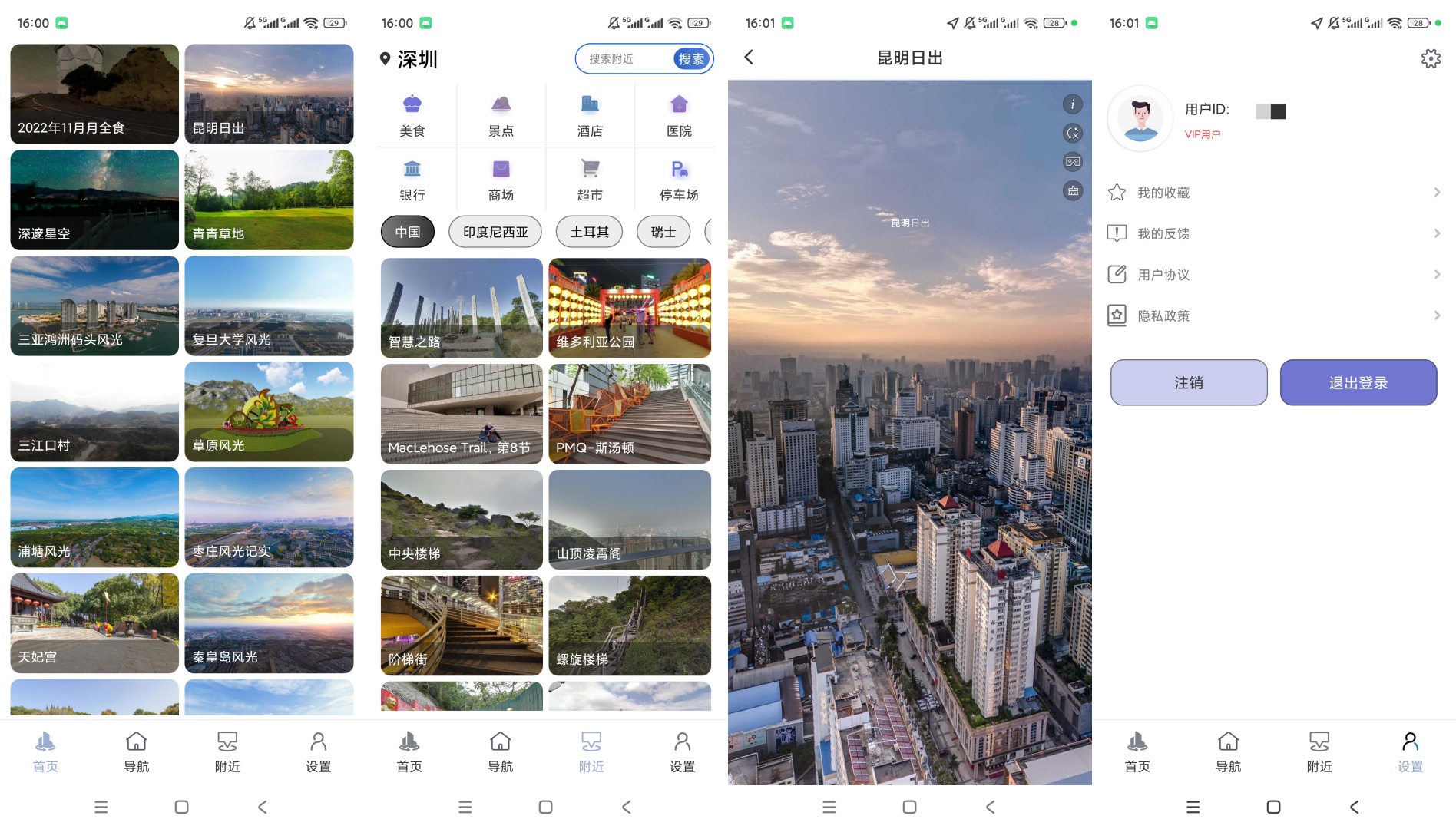Open the 2022年11月月全食 thumbnail

click(94, 94)
